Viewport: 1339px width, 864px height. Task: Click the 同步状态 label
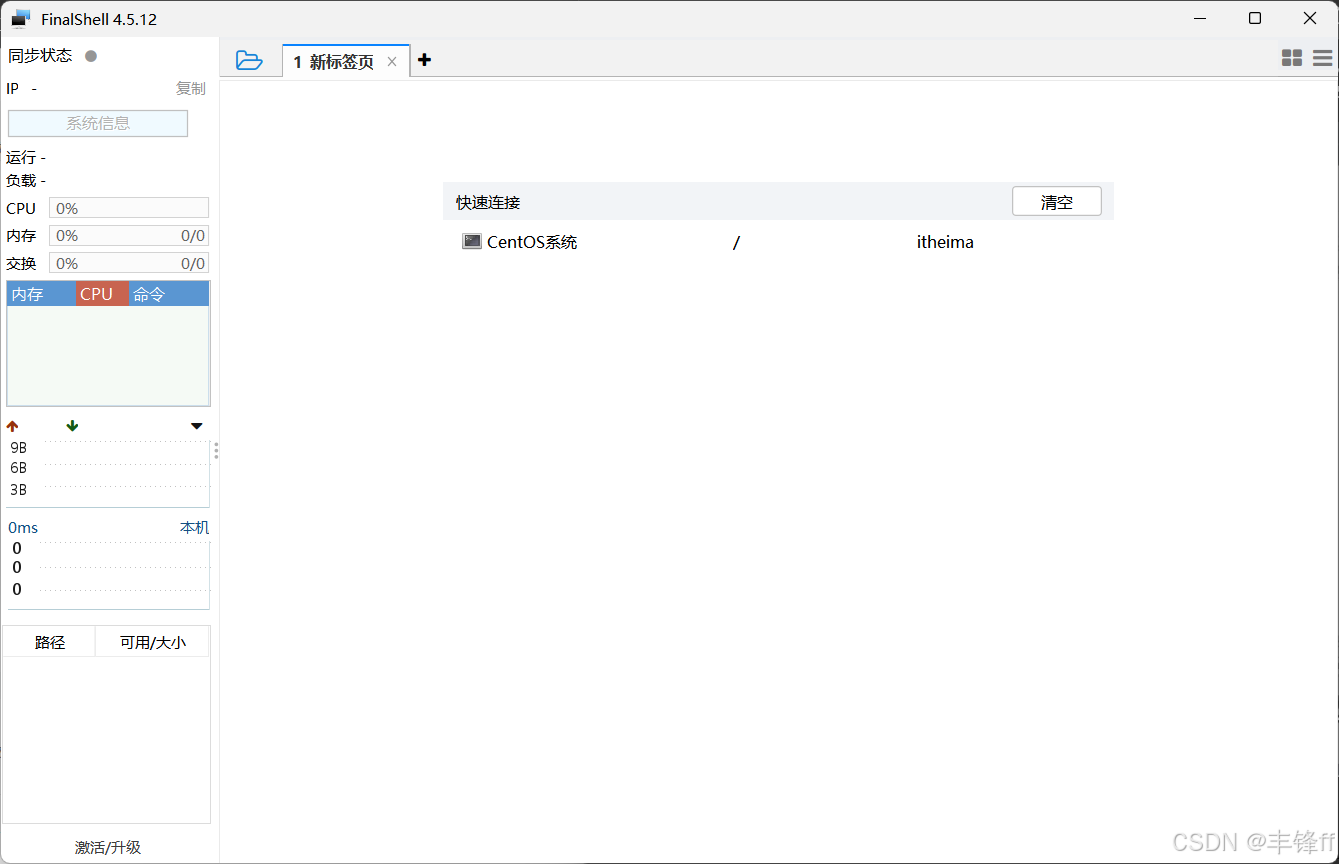pyautogui.click(x=40, y=56)
